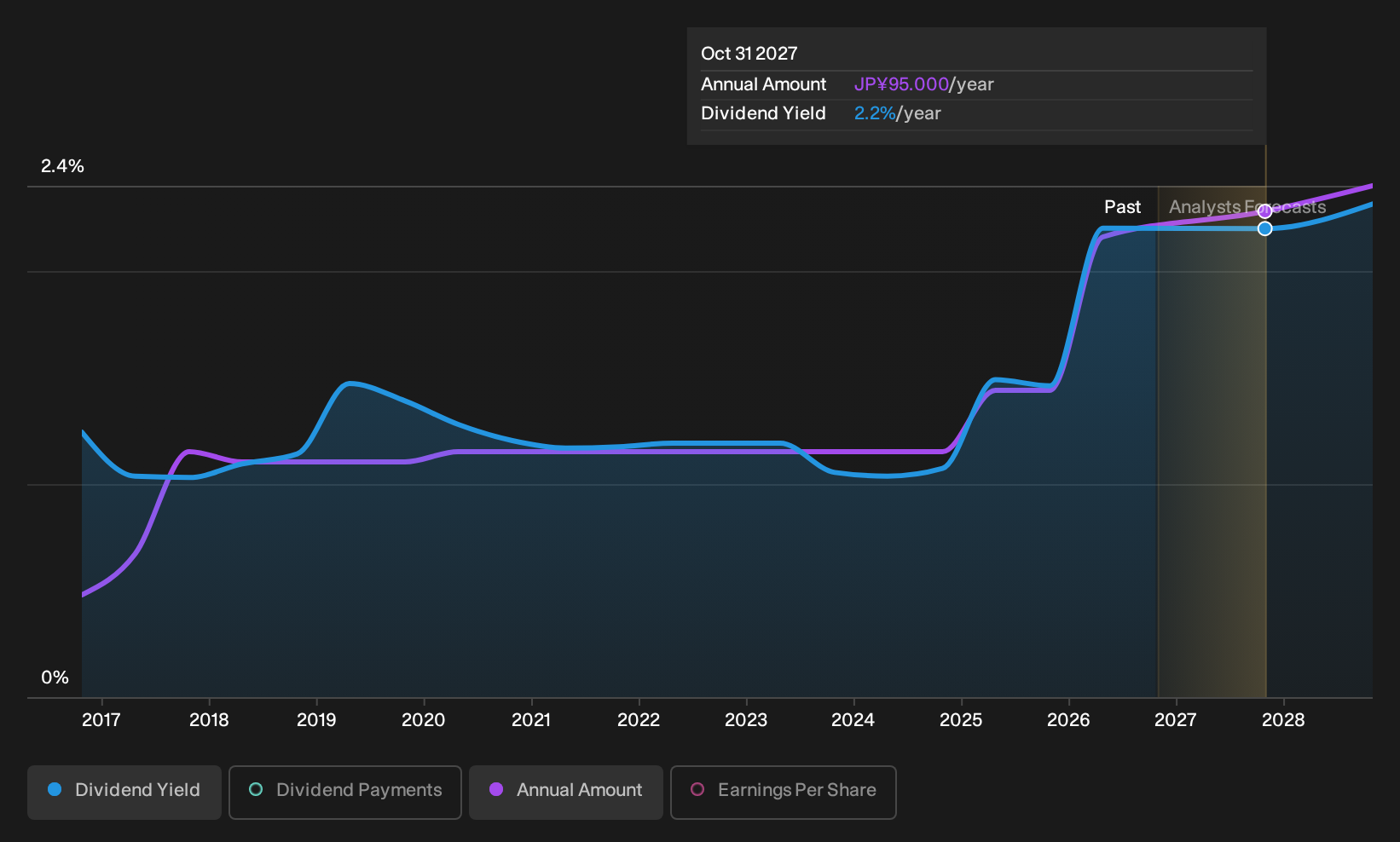Click the 0% y-axis label

point(55,678)
